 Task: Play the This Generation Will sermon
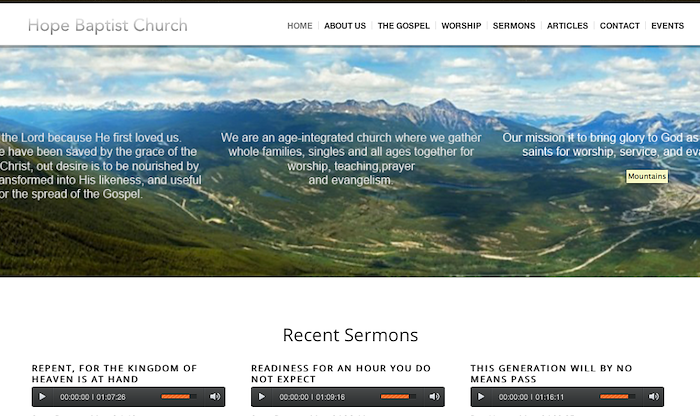tap(481, 397)
